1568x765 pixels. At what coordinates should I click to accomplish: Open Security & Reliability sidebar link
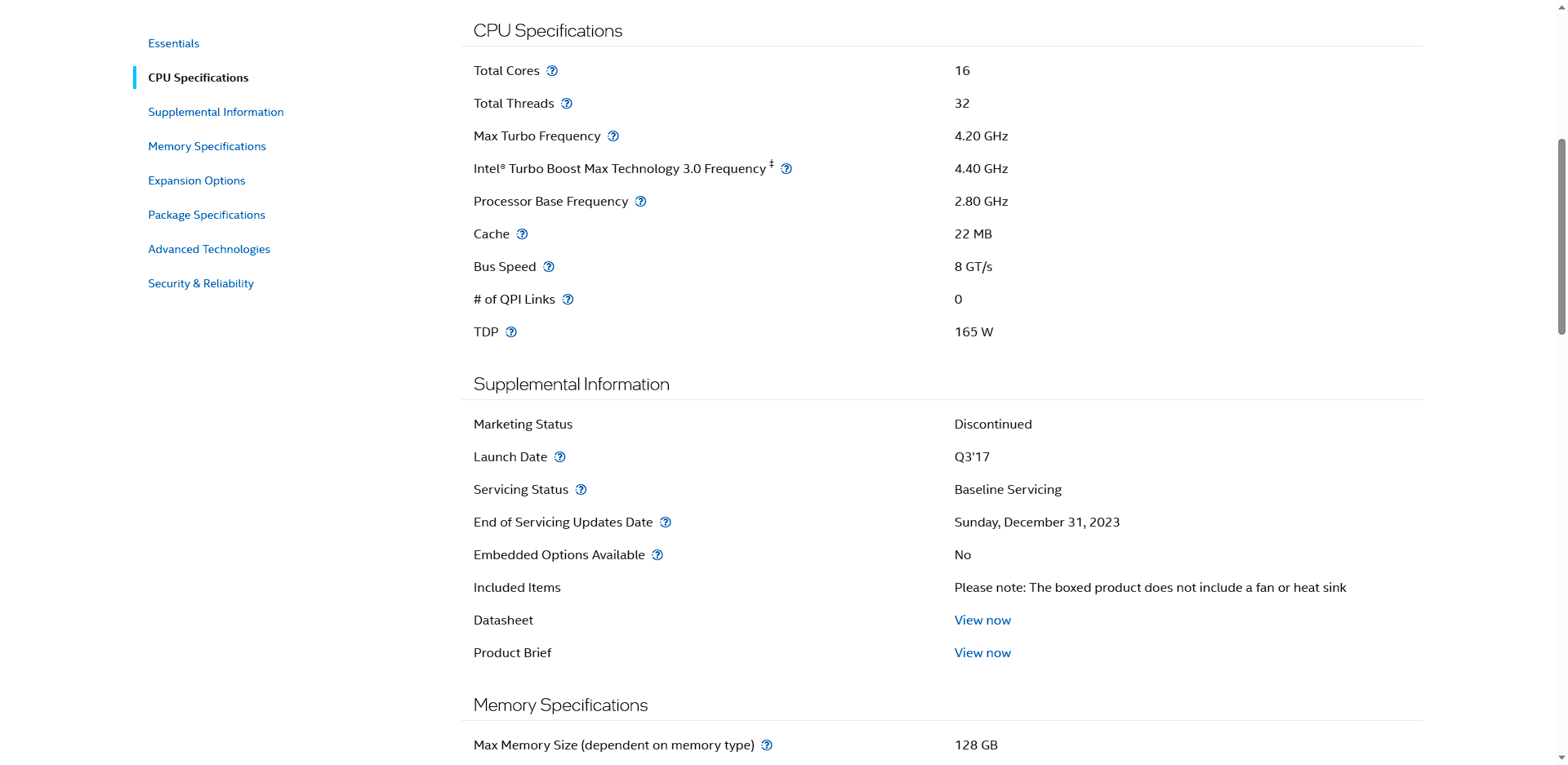coord(201,283)
